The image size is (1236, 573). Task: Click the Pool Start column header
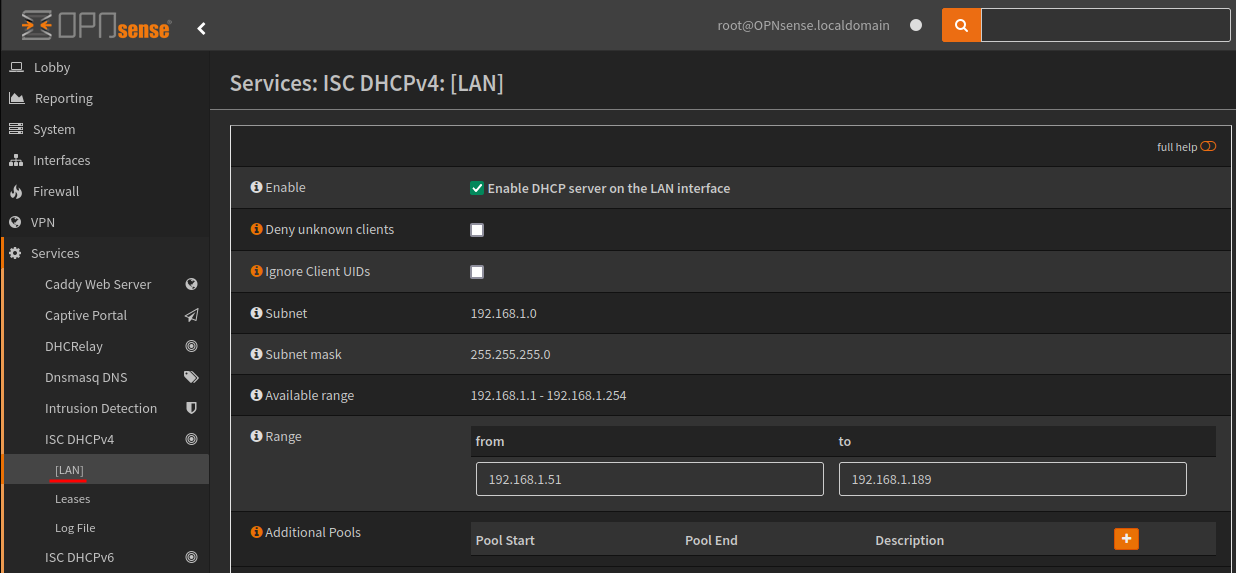click(x=505, y=540)
